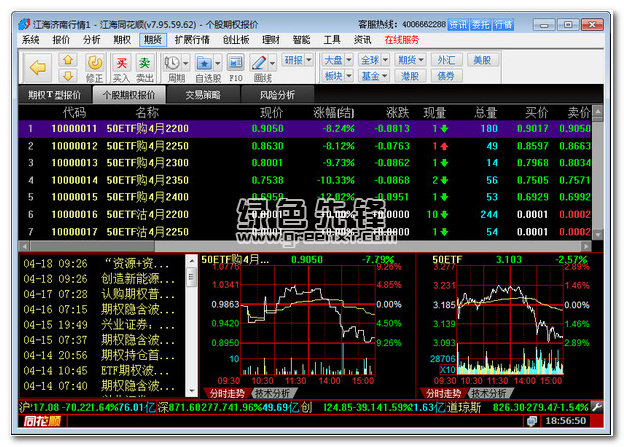Open the 板块 dropdown
624x447 pixels.
click(337, 75)
